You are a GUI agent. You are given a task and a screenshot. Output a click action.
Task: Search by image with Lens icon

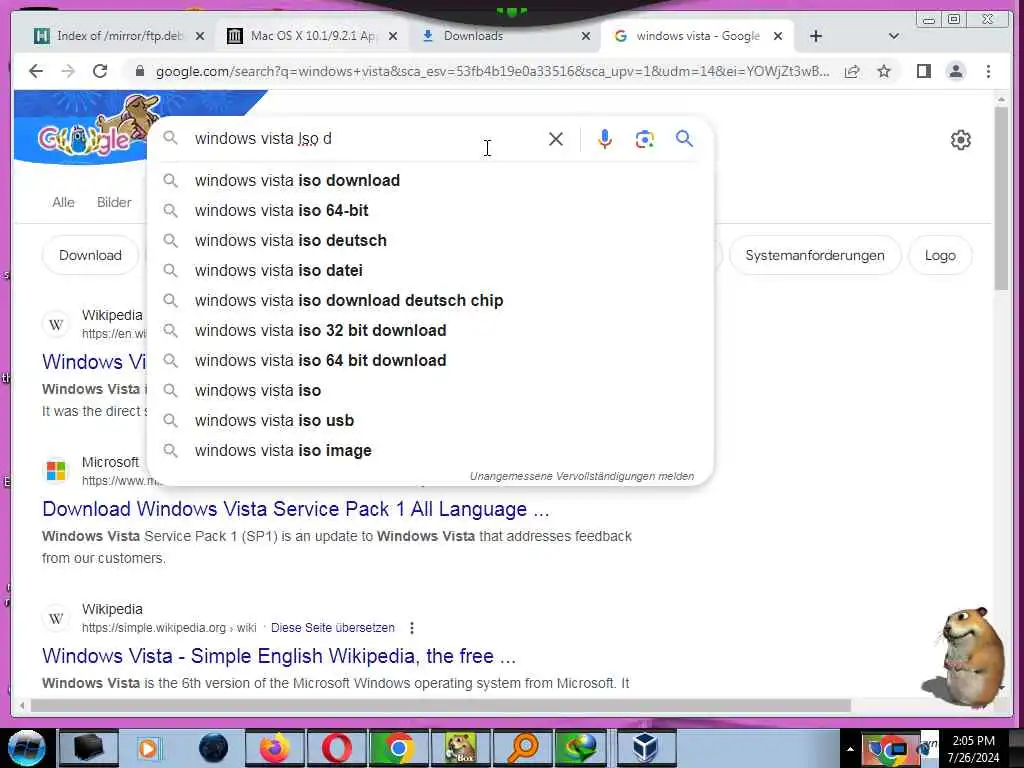tap(645, 139)
